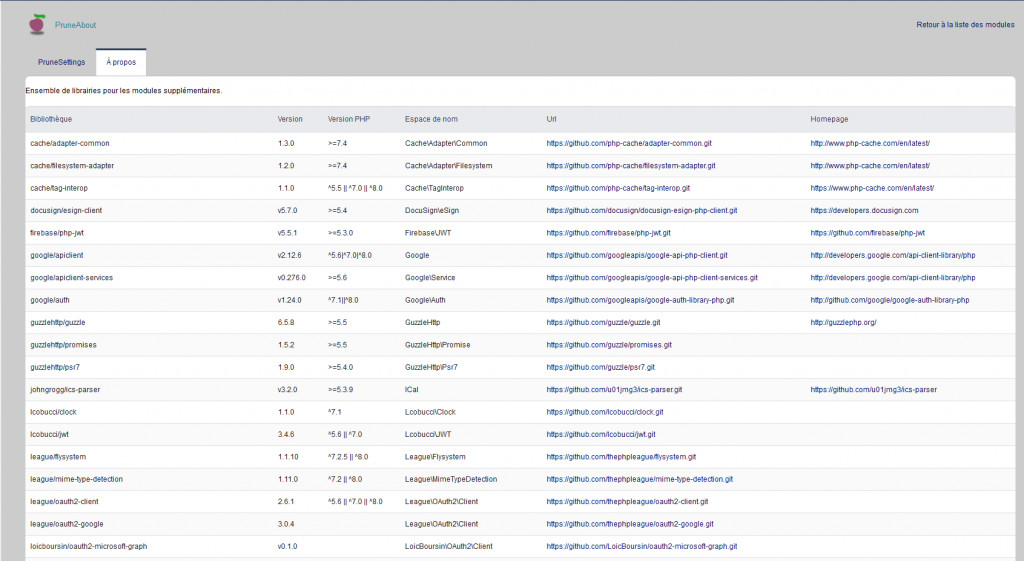Click the Prune plum logo icon
This screenshot has width=1024, height=561.
point(38,24)
